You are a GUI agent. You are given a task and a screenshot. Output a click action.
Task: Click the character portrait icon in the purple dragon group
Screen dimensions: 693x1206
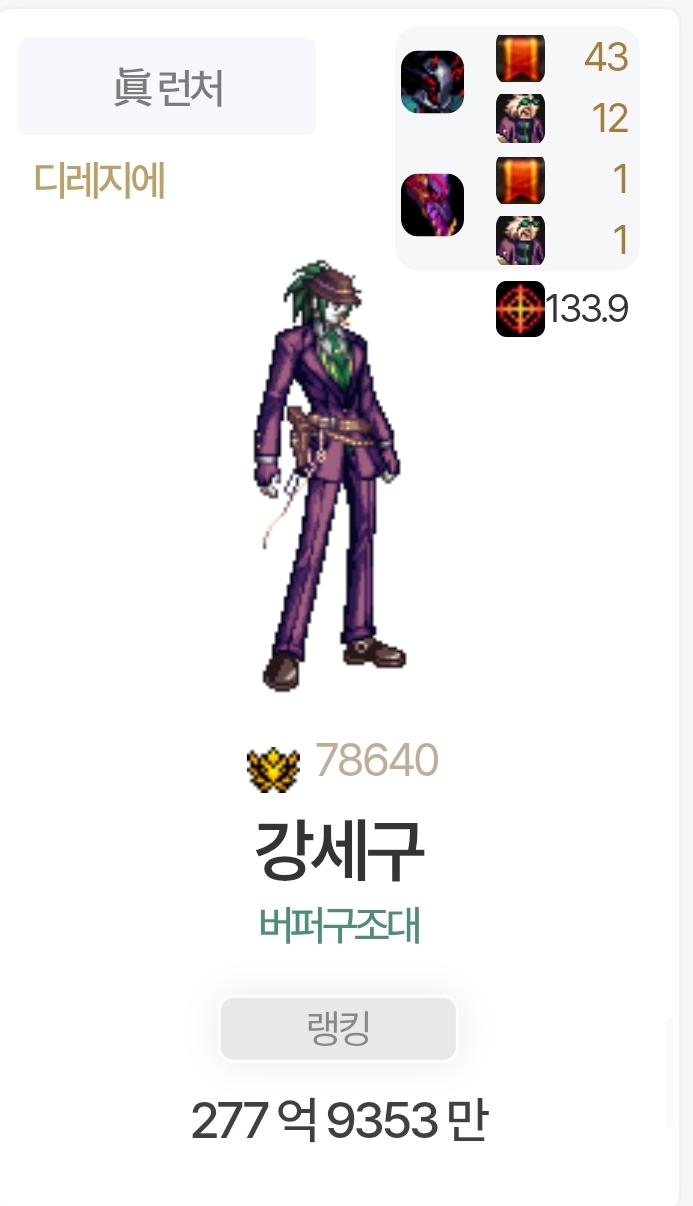pos(520,240)
